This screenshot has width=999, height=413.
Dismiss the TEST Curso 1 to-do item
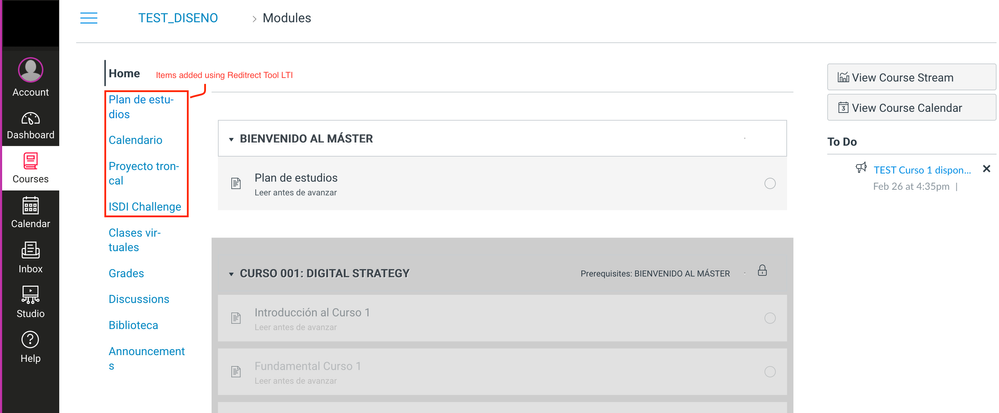[x=986, y=169]
